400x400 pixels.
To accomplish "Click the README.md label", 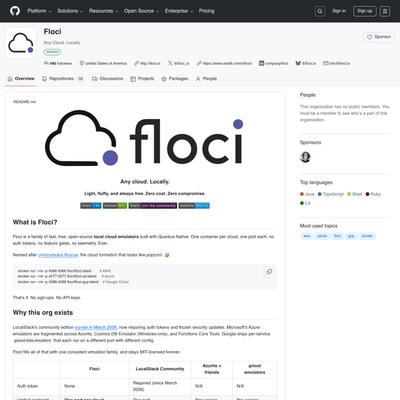I will tap(24, 102).
